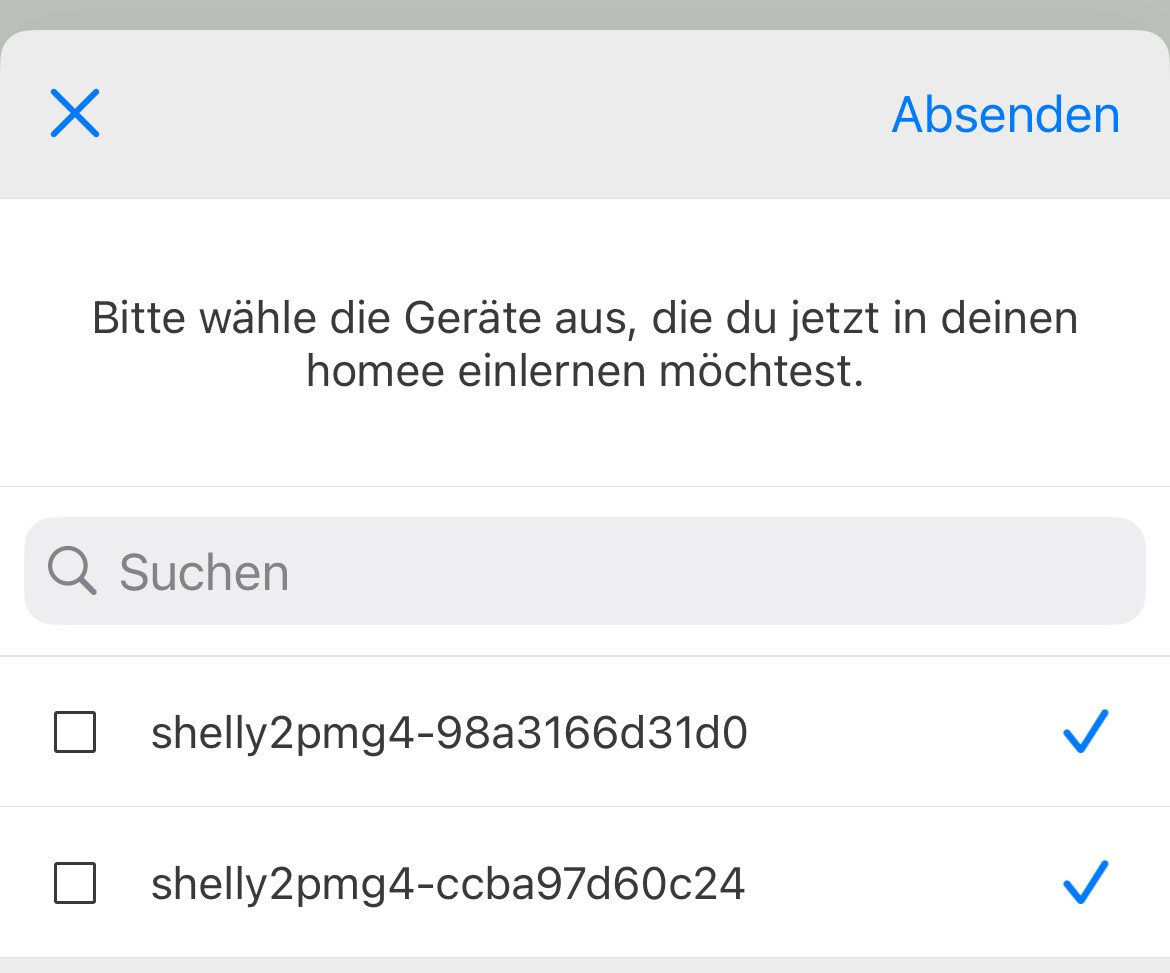The image size is (1170, 973).
Task: Tap the Absenden button
Action: (1005, 115)
